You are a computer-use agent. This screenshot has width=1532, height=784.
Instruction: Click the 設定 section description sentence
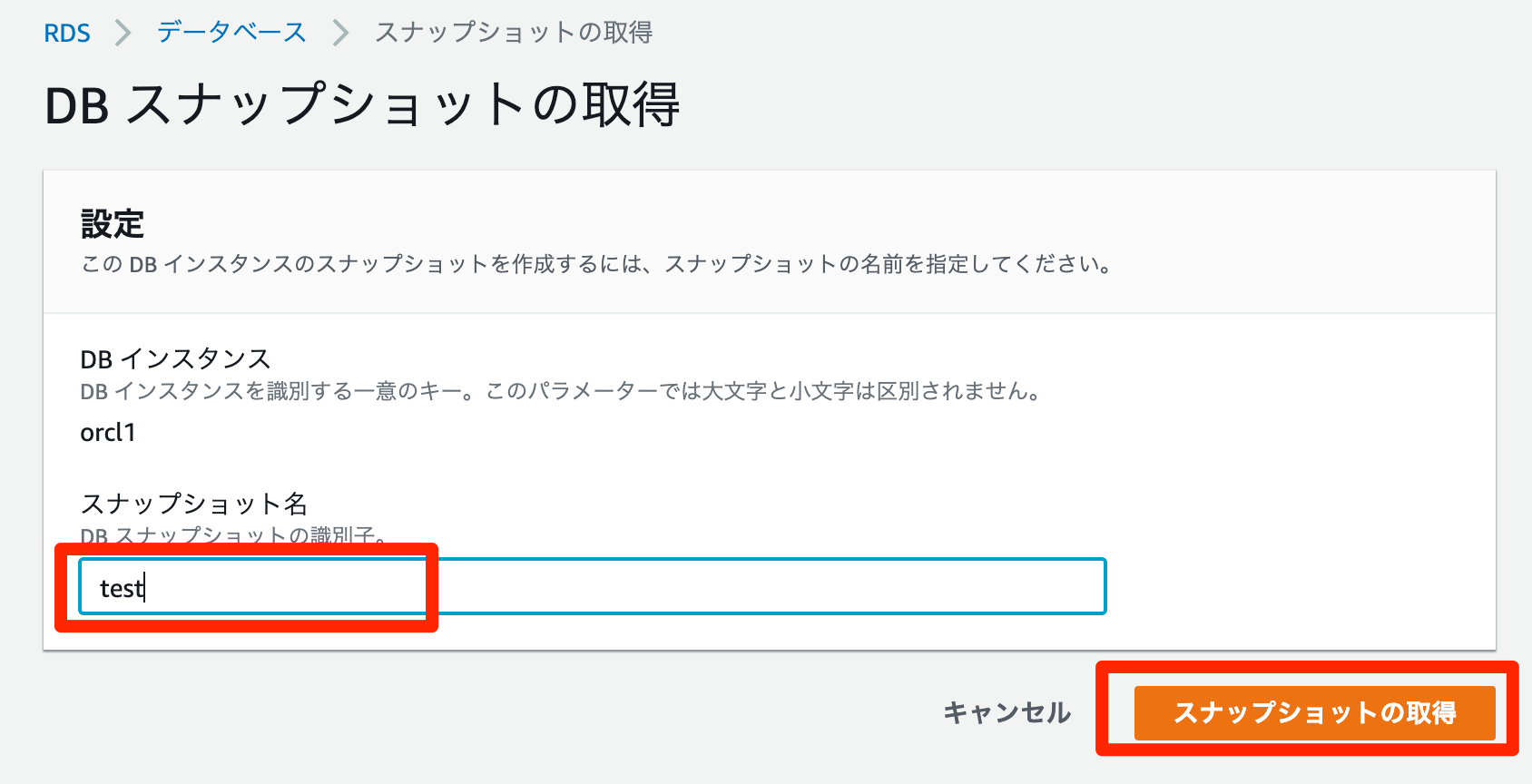tap(596, 265)
